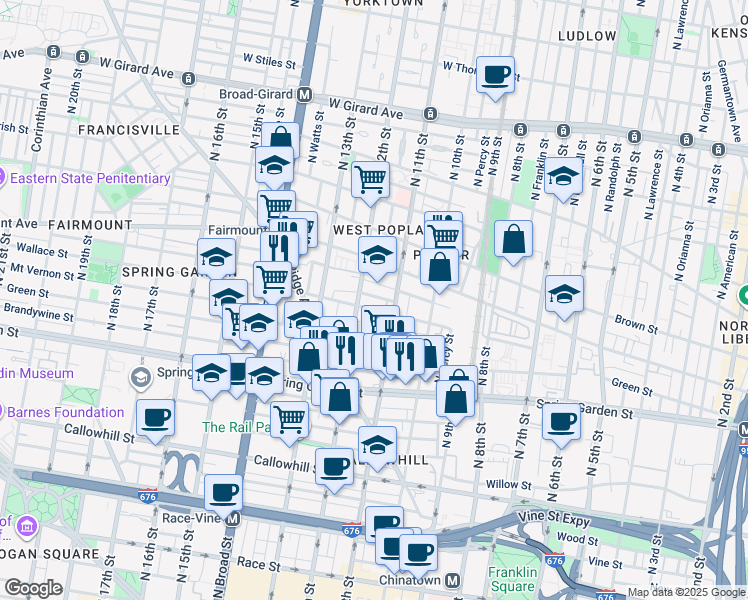Click the Corinthian Ave street label
Image resolution: width=748 pixels, height=600 pixels.
[x=41, y=110]
